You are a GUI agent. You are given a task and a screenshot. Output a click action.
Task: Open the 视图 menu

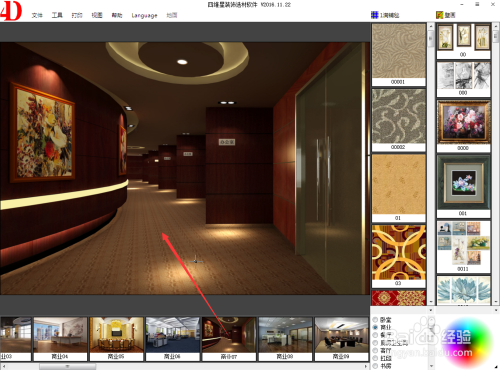(97, 15)
